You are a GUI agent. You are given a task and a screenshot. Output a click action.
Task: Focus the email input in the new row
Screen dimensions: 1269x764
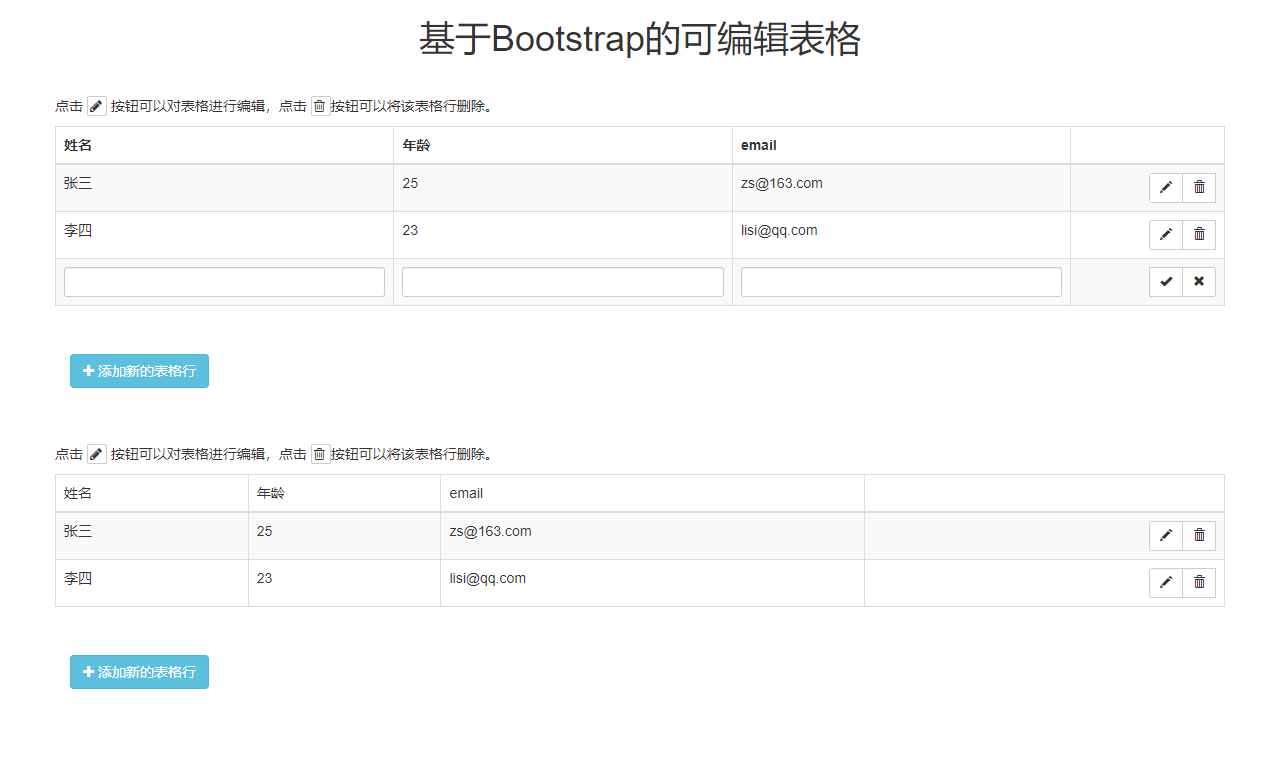pos(901,282)
